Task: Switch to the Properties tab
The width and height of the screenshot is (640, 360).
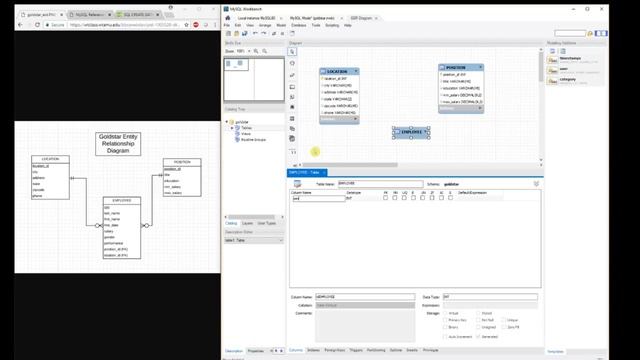Action: tap(256, 351)
